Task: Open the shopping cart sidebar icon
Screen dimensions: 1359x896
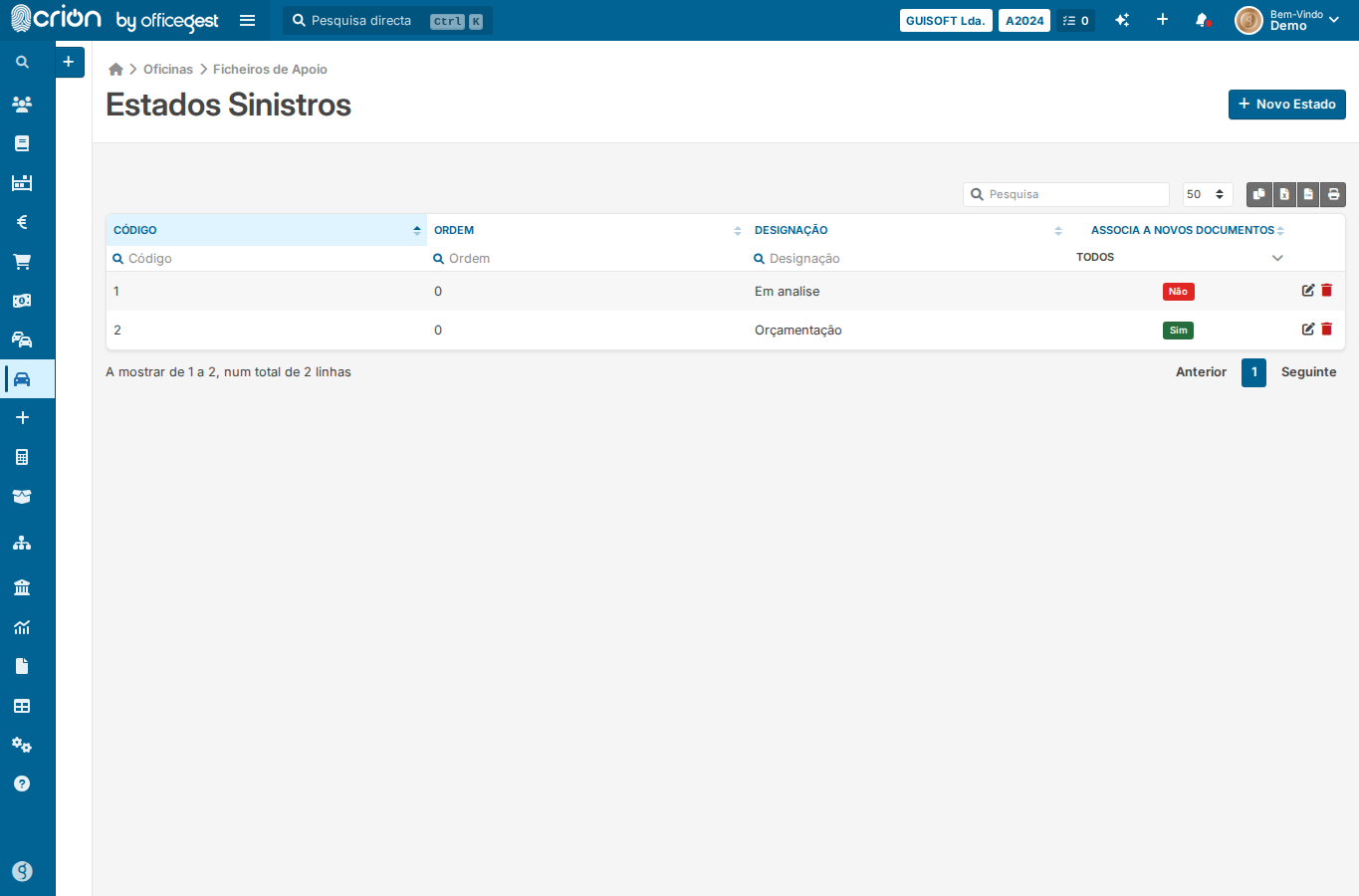Action: click(x=22, y=262)
